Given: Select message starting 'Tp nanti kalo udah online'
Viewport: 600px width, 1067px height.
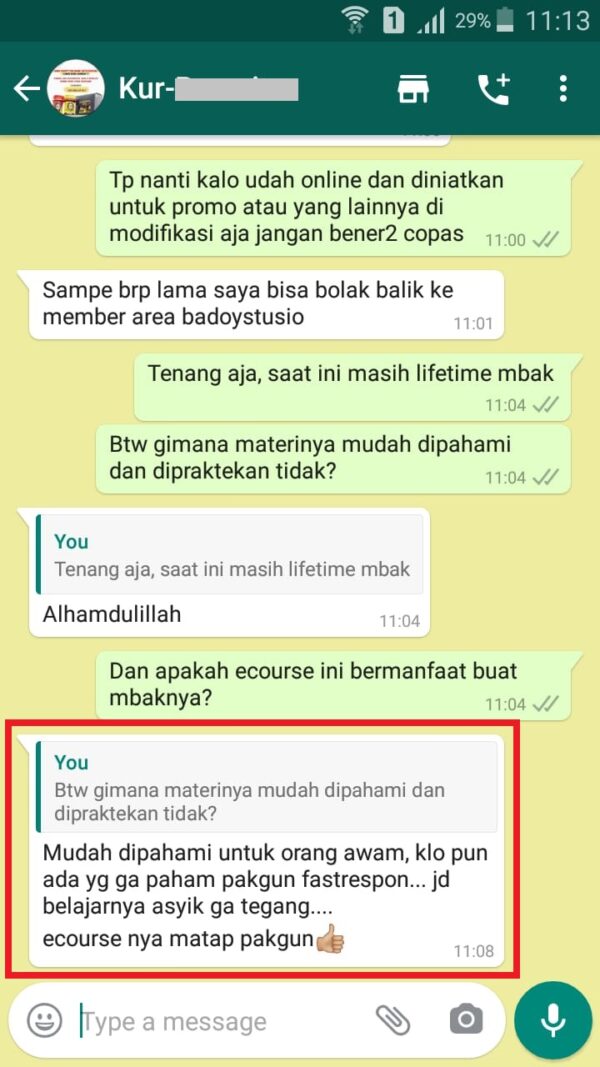Looking at the screenshot, I should click(333, 208).
